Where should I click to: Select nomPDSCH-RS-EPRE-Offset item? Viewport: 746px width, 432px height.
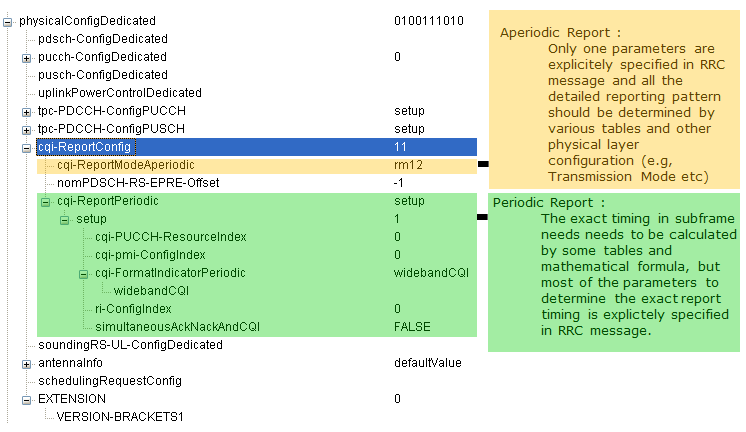(x=138, y=183)
